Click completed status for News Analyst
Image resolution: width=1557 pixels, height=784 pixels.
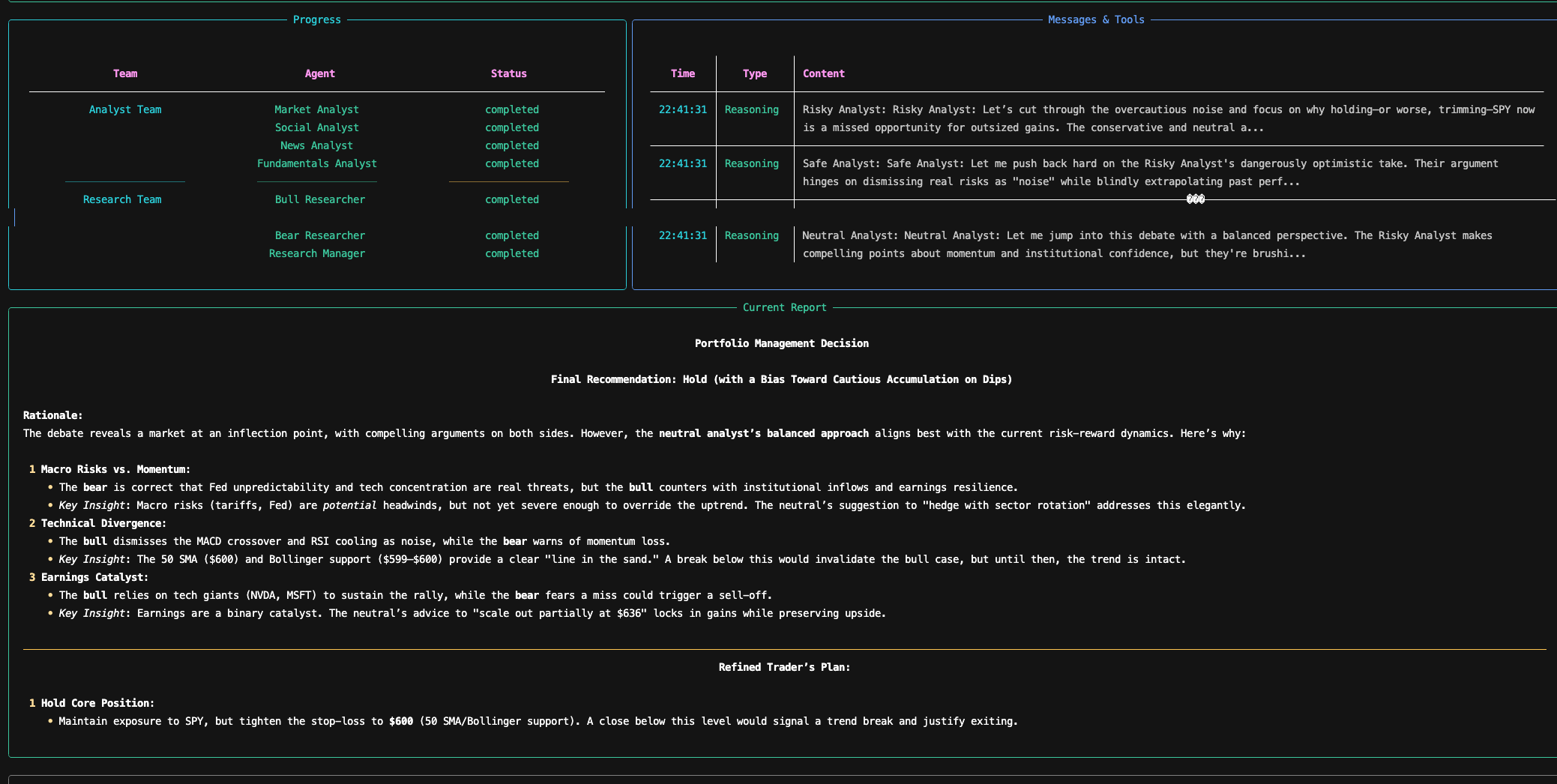512,145
